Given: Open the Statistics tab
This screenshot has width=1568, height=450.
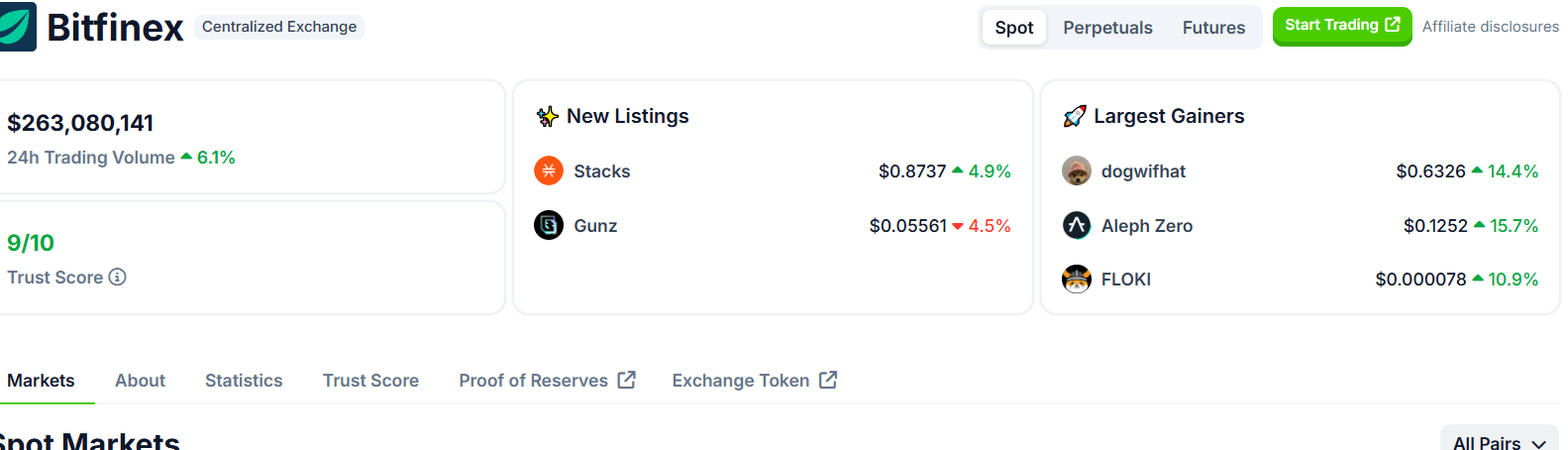Looking at the screenshot, I should (x=244, y=381).
